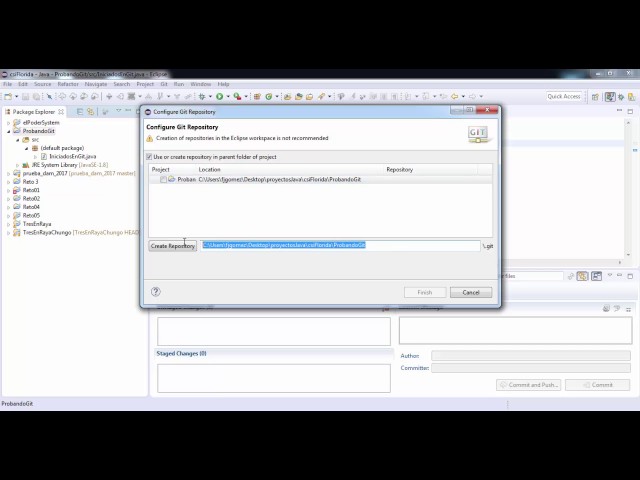The width and height of the screenshot is (640, 480).
Task: Click the Committer field in Git Staging
Action: point(531,368)
